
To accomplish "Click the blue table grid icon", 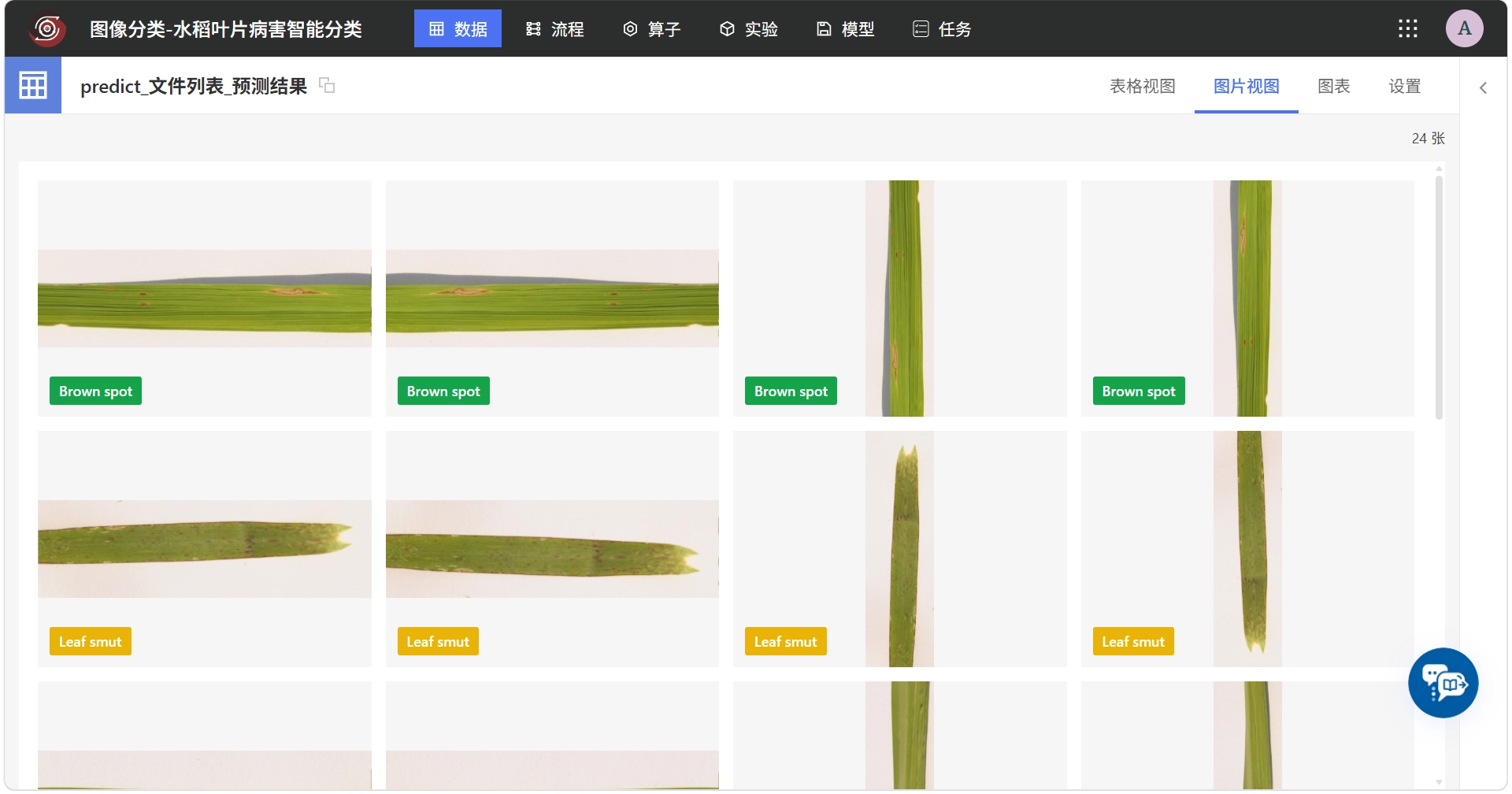I will pos(33,85).
